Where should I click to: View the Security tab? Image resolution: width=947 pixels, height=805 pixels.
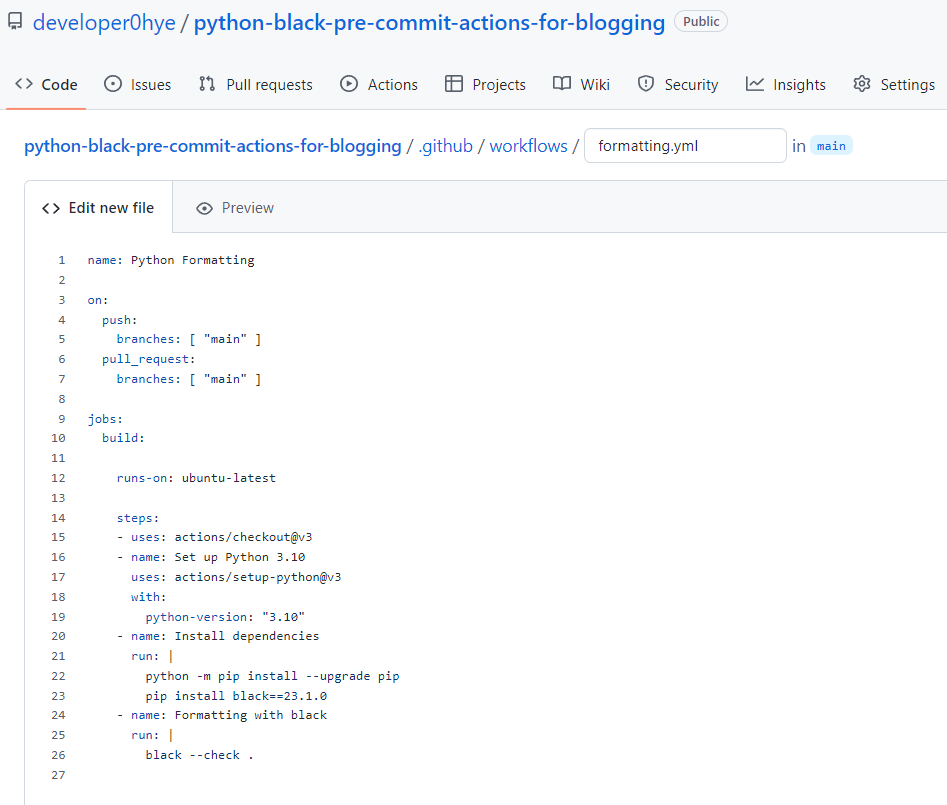[x=678, y=85]
